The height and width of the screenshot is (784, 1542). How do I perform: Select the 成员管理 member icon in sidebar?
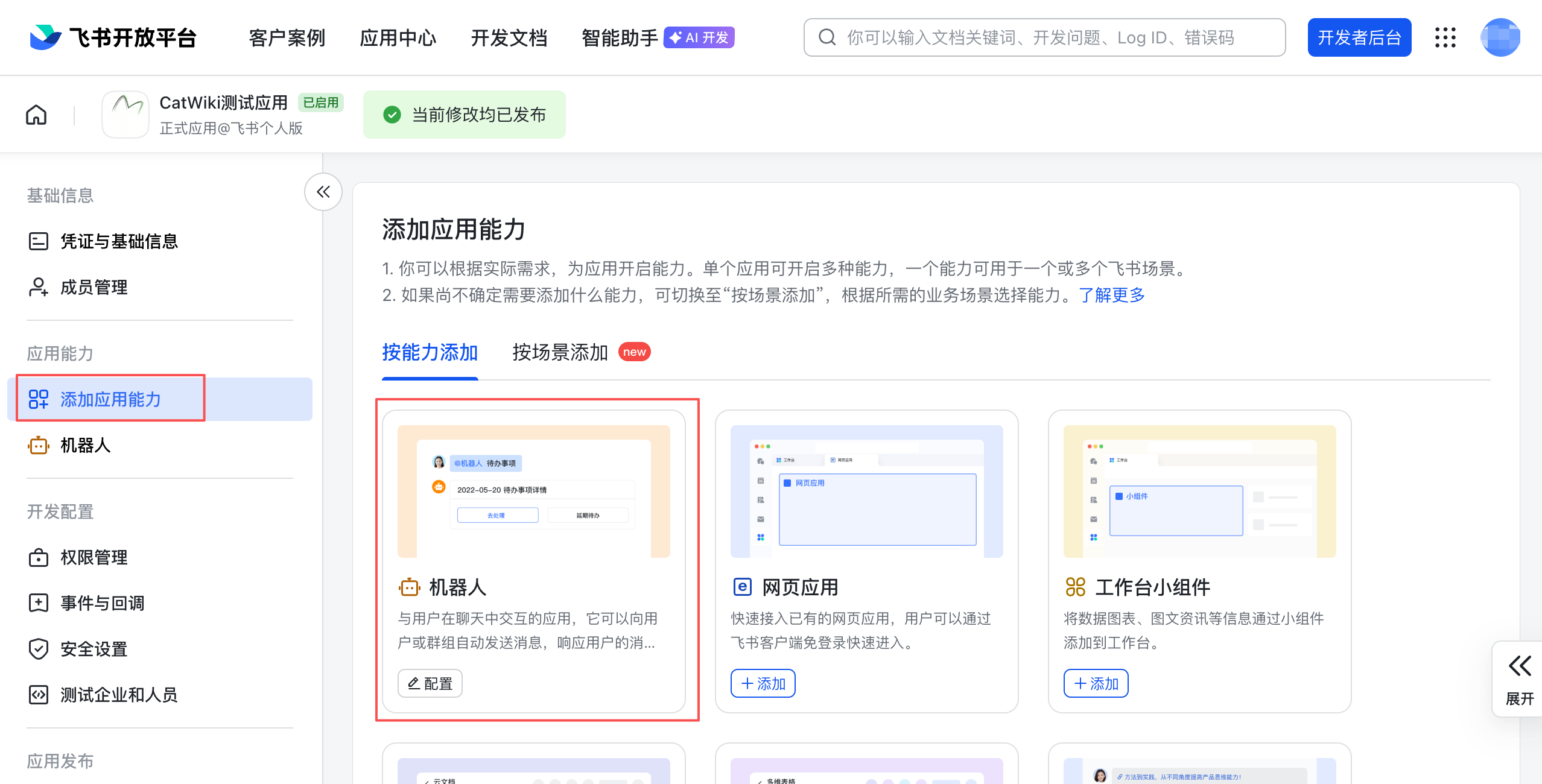click(39, 287)
